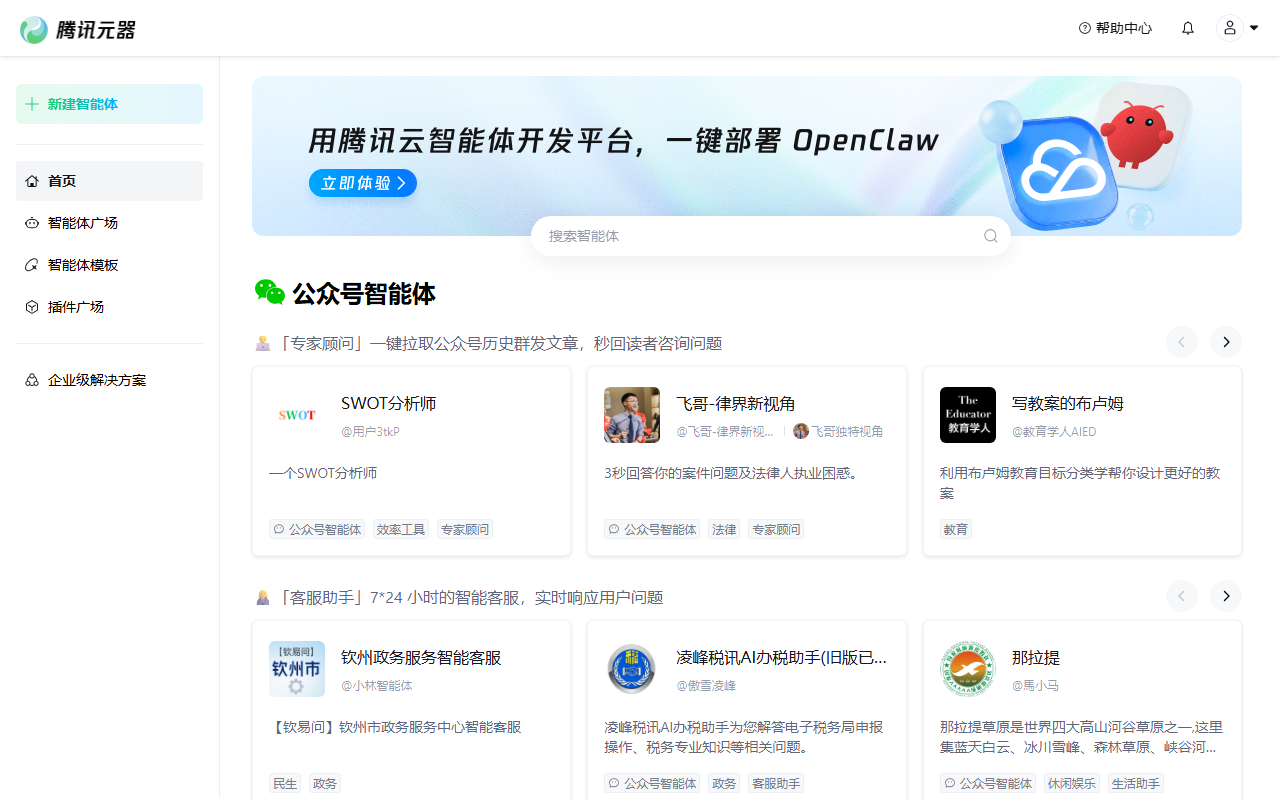
Task: Click the 凌峰税讯 round avatar
Action: tap(632, 669)
